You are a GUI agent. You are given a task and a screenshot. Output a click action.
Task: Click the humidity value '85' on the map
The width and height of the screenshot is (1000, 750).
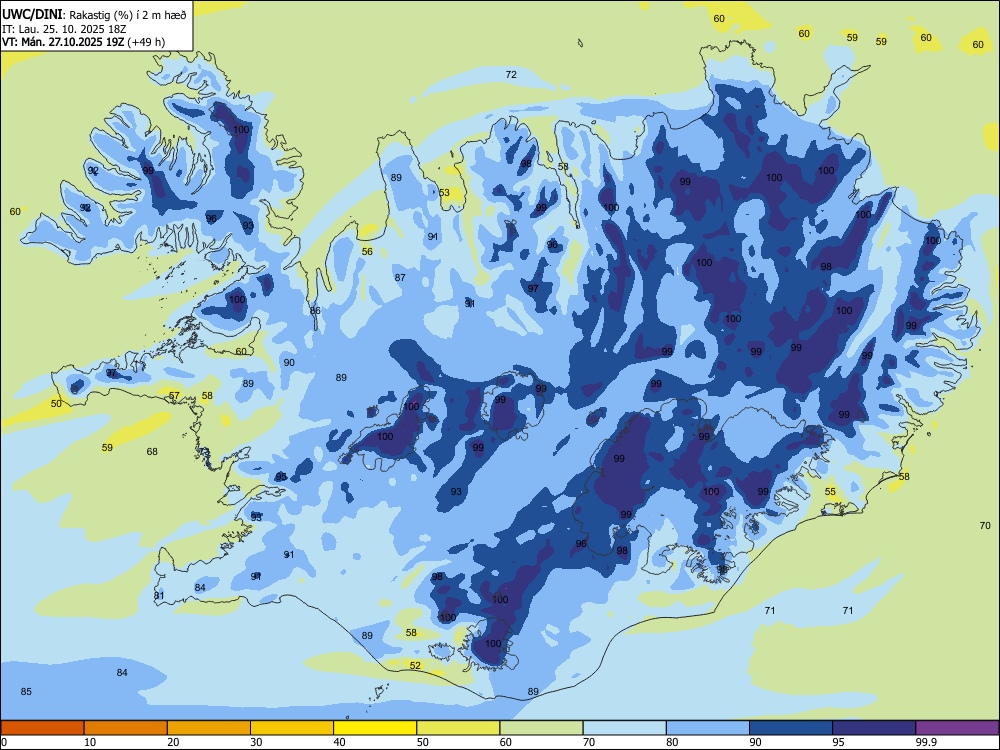pyautogui.click(x=26, y=692)
